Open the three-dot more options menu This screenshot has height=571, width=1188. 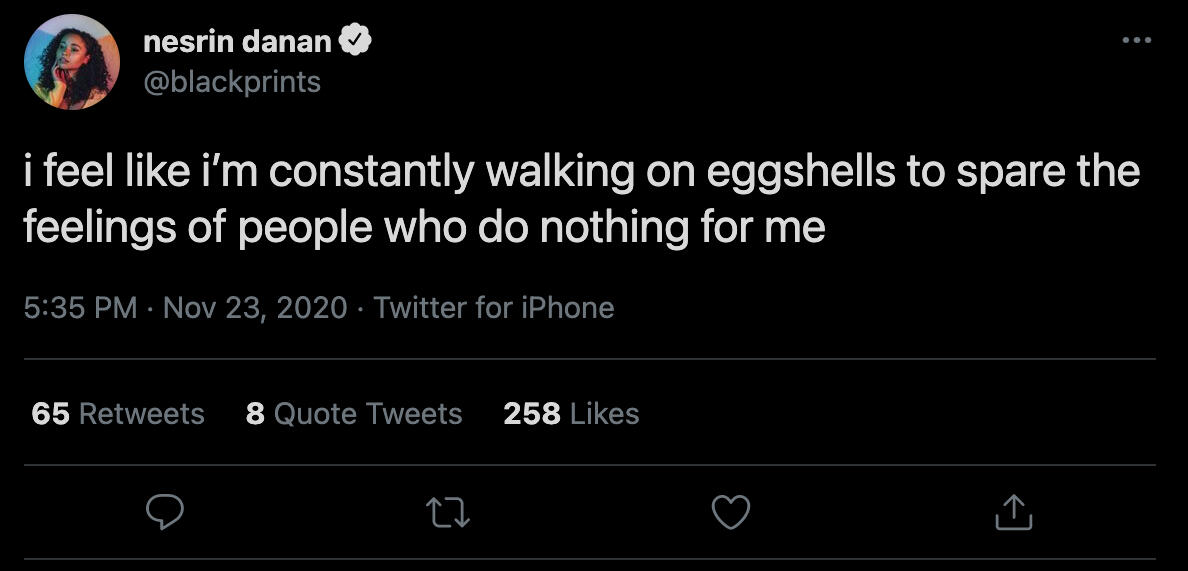click(x=1137, y=41)
